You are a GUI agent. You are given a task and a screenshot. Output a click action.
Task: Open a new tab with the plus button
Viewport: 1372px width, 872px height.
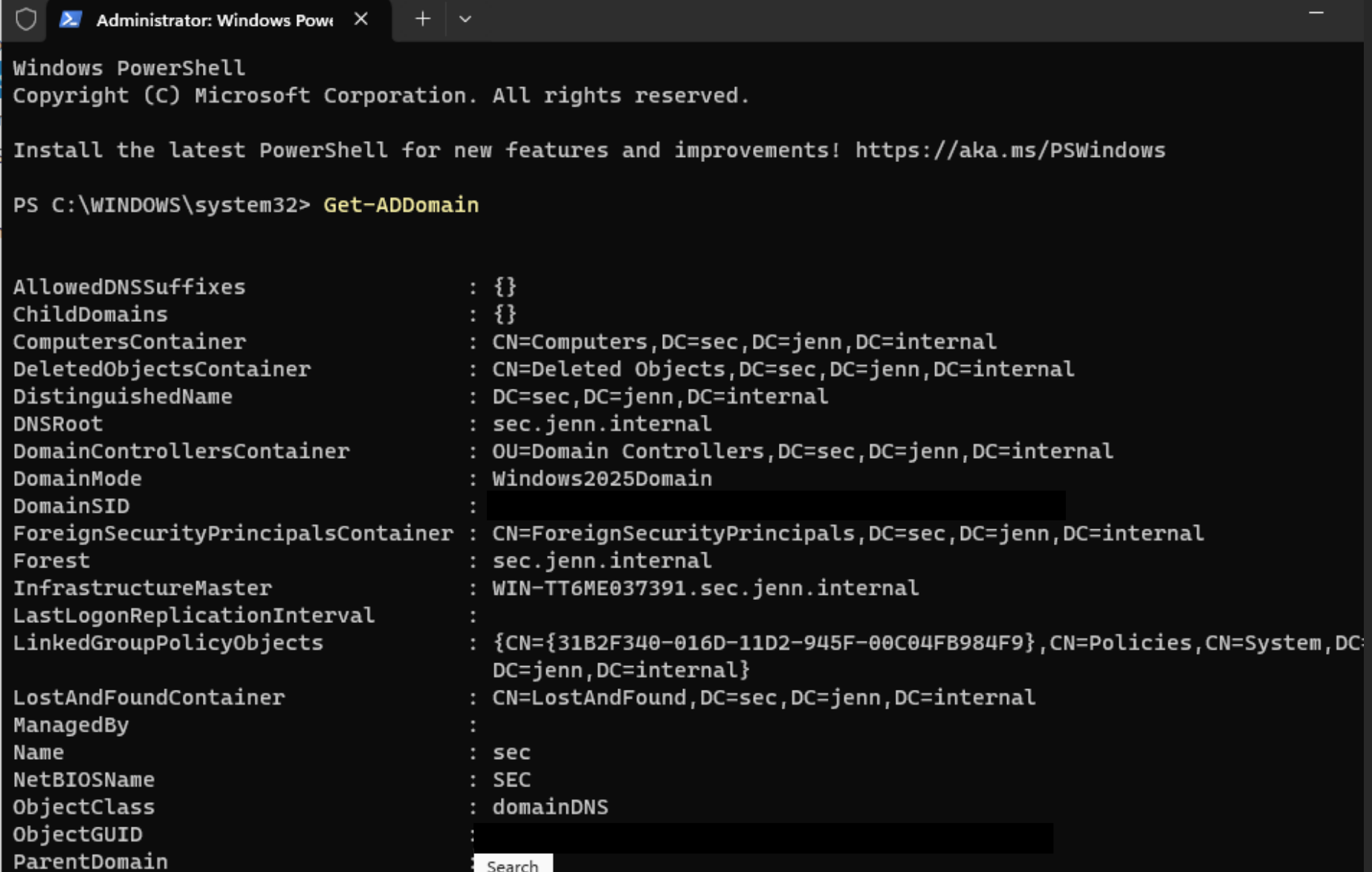(422, 19)
